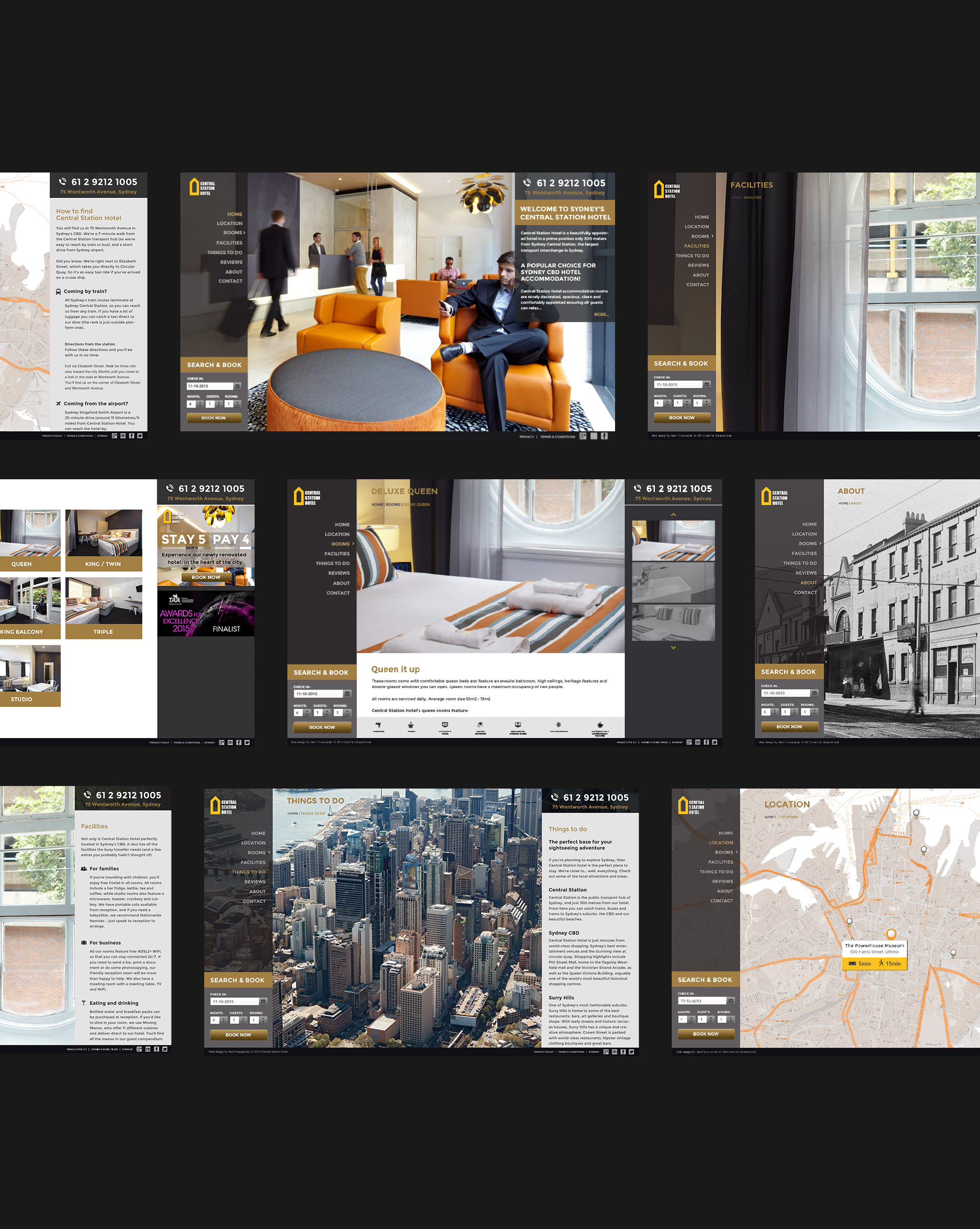Select Things To Do in the About page navigation
Image resolution: width=980 pixels, height=1229 pixels.
coord(800,563)
